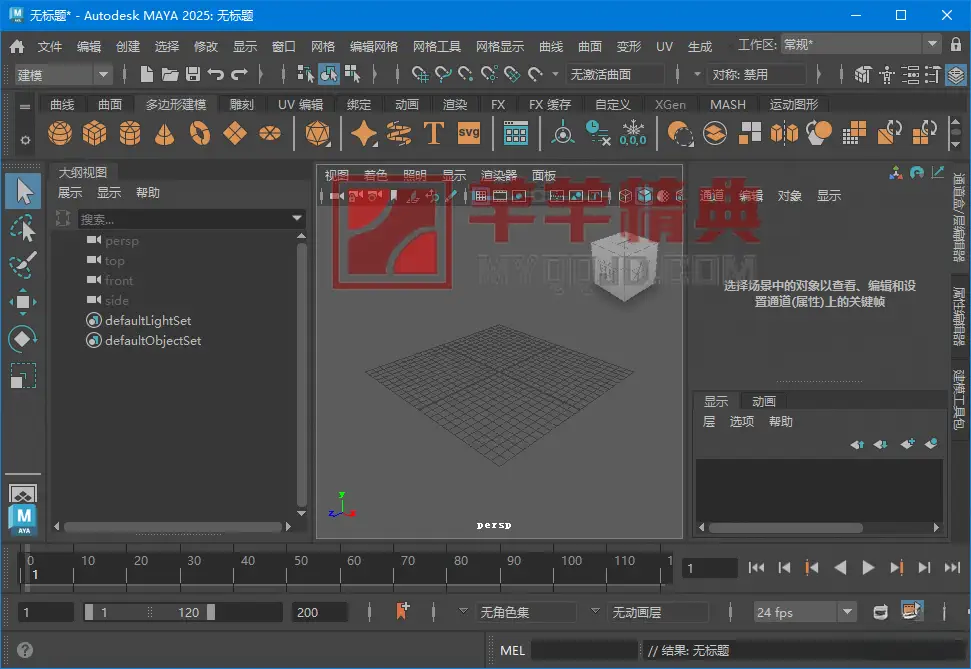Toggle select by component type mode

[353, 74]
